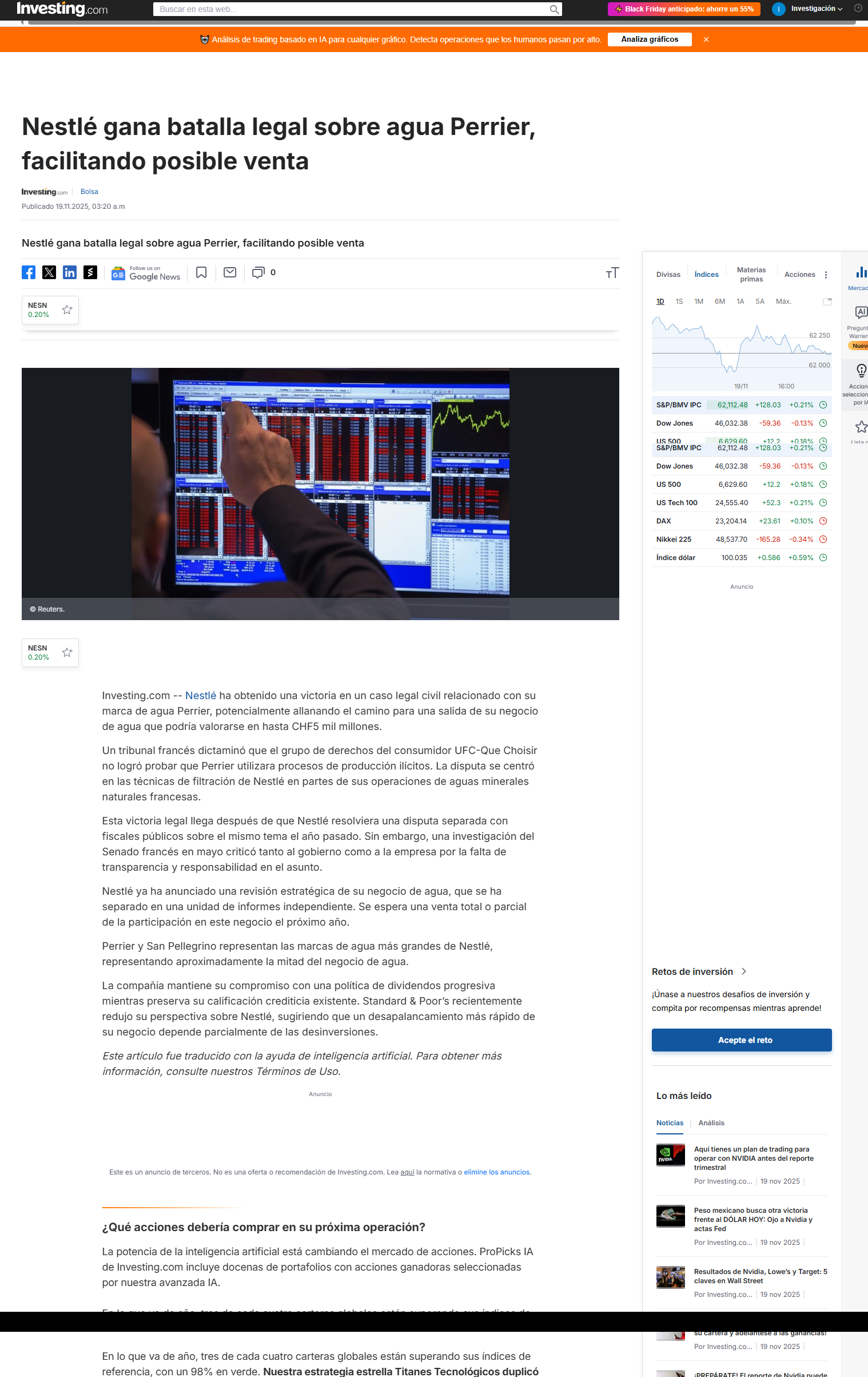Switch to the Índices tab
Image resolution: width=868 pixels, height=1377 pixels.
click(x=707, y=275)
